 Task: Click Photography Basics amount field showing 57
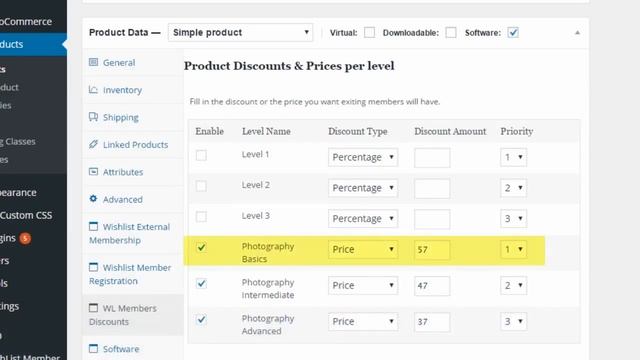[432, 250]
